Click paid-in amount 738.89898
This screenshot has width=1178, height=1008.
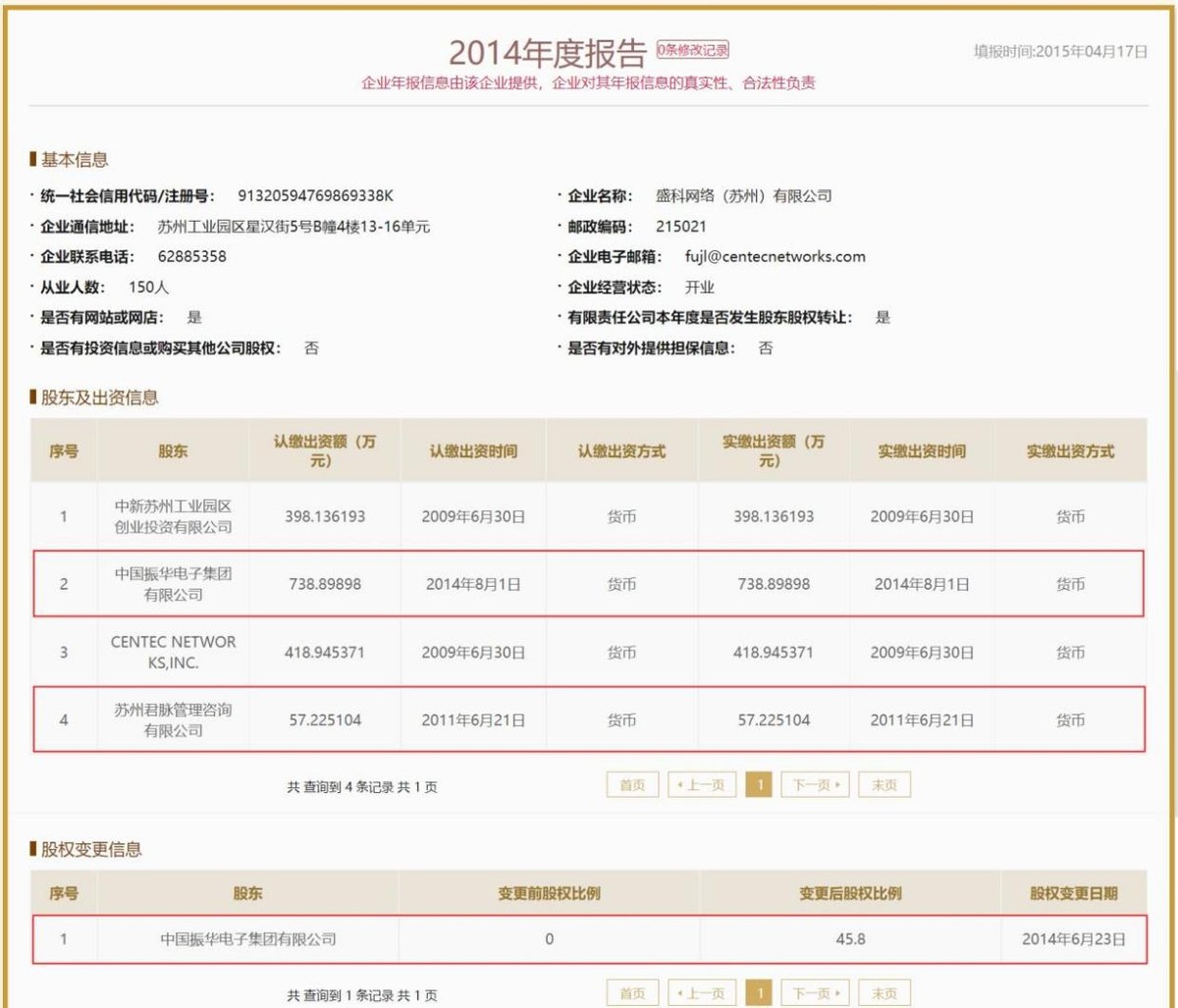[x=774, y=584]
